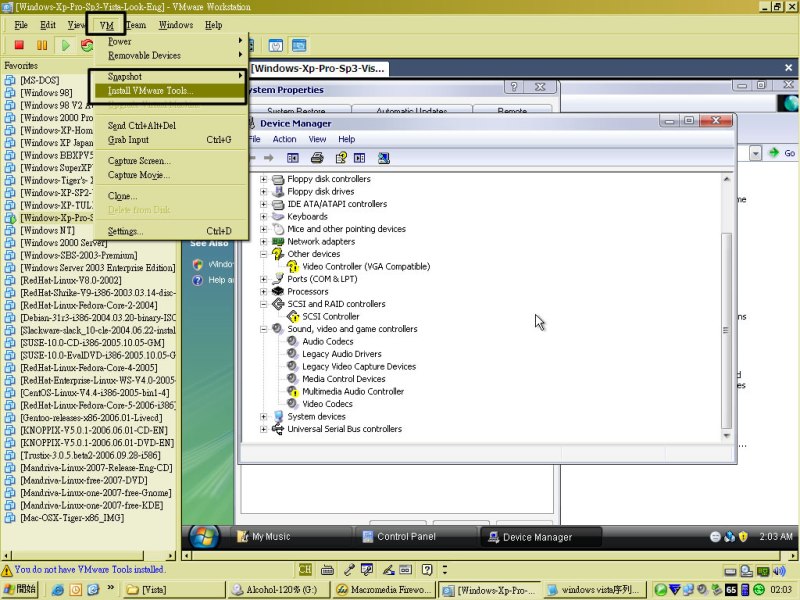
Task: Open the Snapshot submenu
Action: click(168, 77)
